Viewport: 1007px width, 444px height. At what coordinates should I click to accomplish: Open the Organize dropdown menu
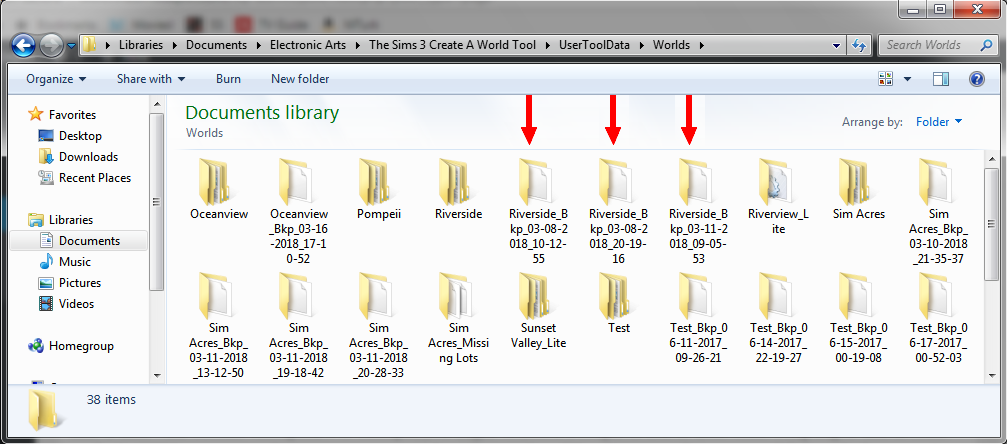55,79
